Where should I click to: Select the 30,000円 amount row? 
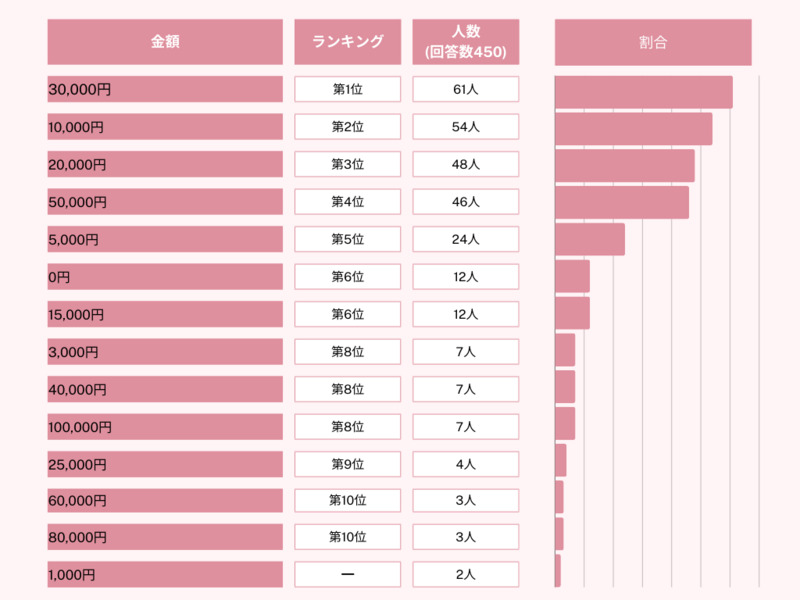(x=165, y=89)
